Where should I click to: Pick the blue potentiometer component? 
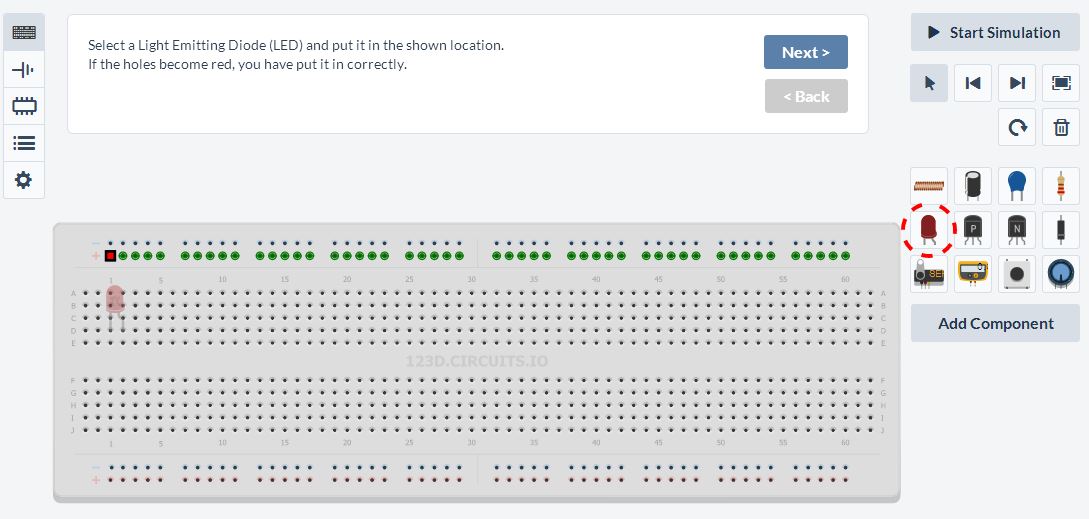click(1060, 274)
